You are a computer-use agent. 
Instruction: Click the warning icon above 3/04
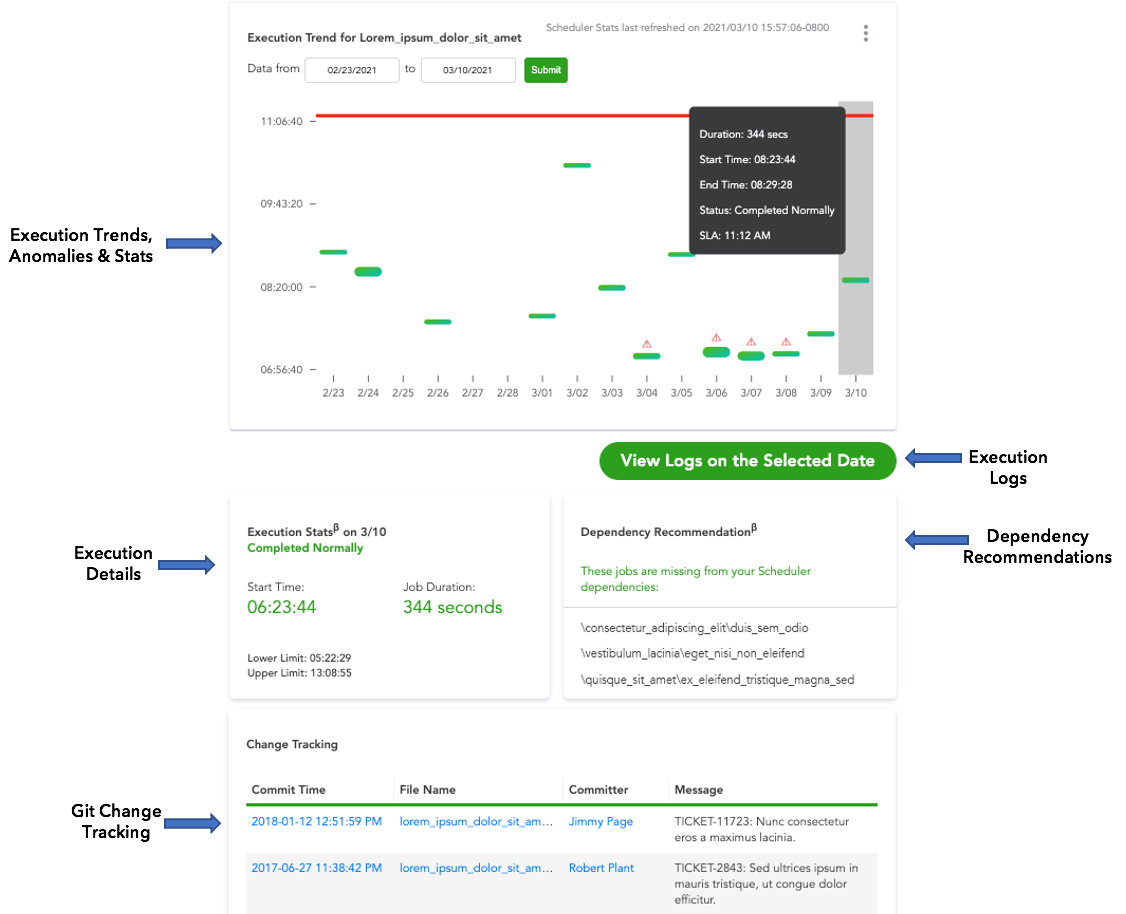coord(647,344)
